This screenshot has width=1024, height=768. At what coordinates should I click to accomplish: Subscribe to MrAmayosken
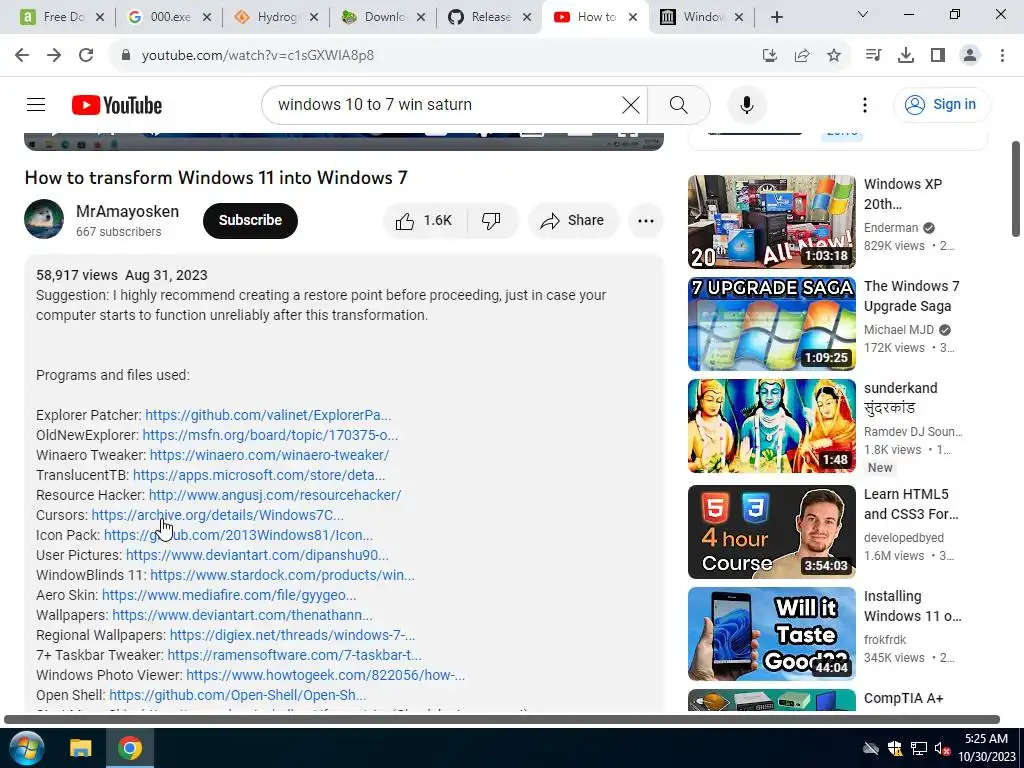pos(250,221)
